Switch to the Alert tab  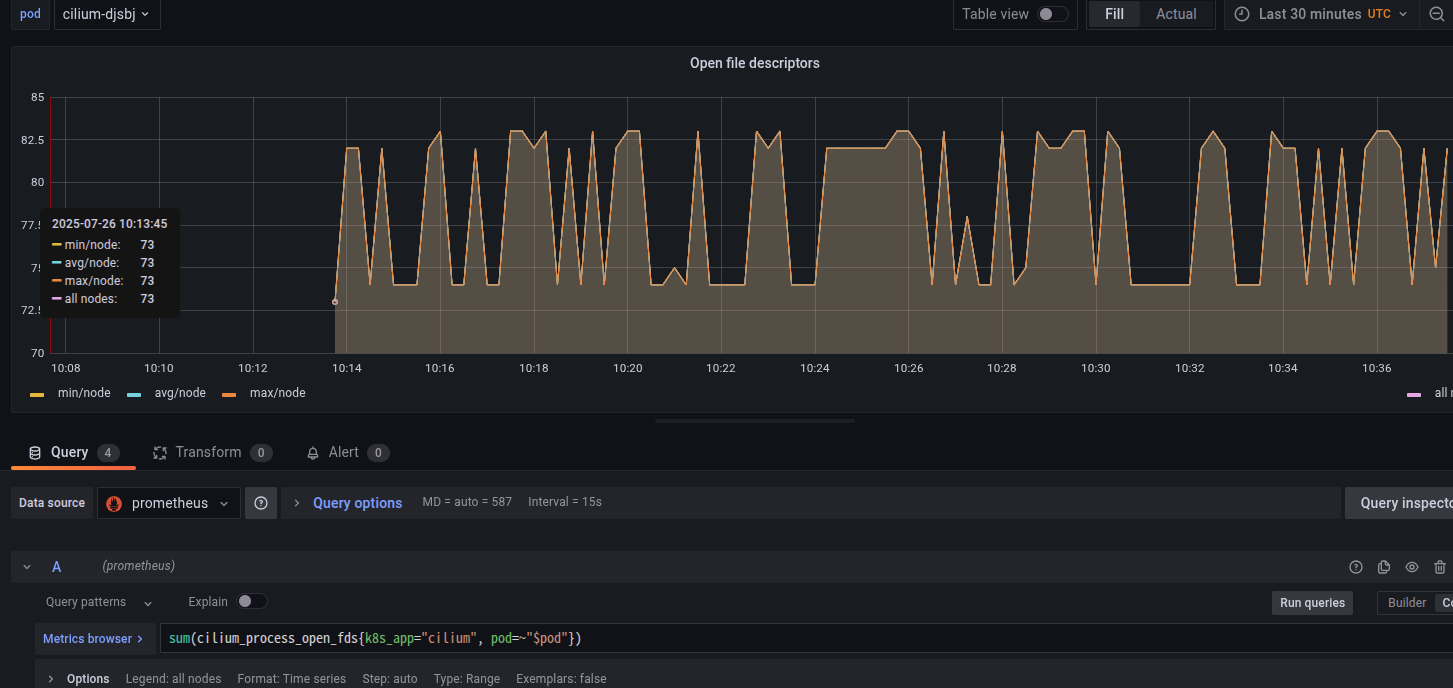347,453
